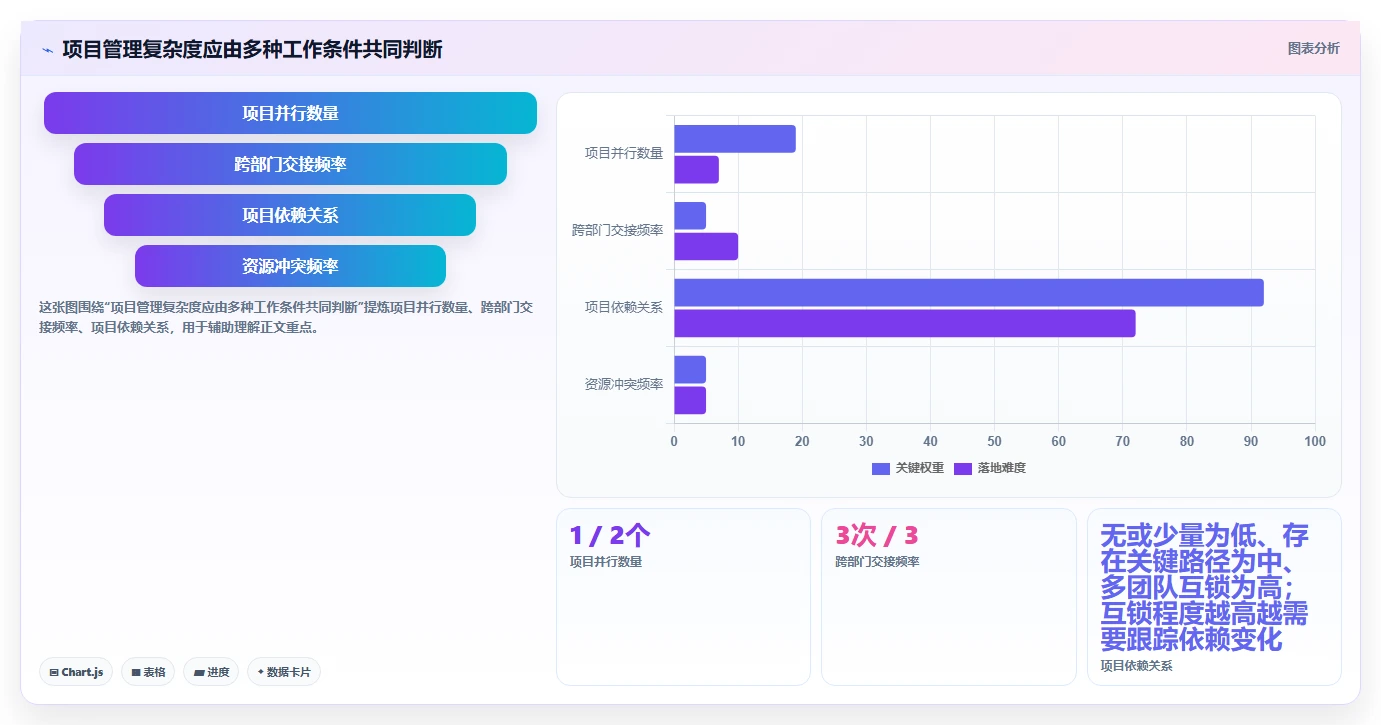1381x725 pixels.
Task: Click the Chart.js tag chip
Action: click(76, 672)
